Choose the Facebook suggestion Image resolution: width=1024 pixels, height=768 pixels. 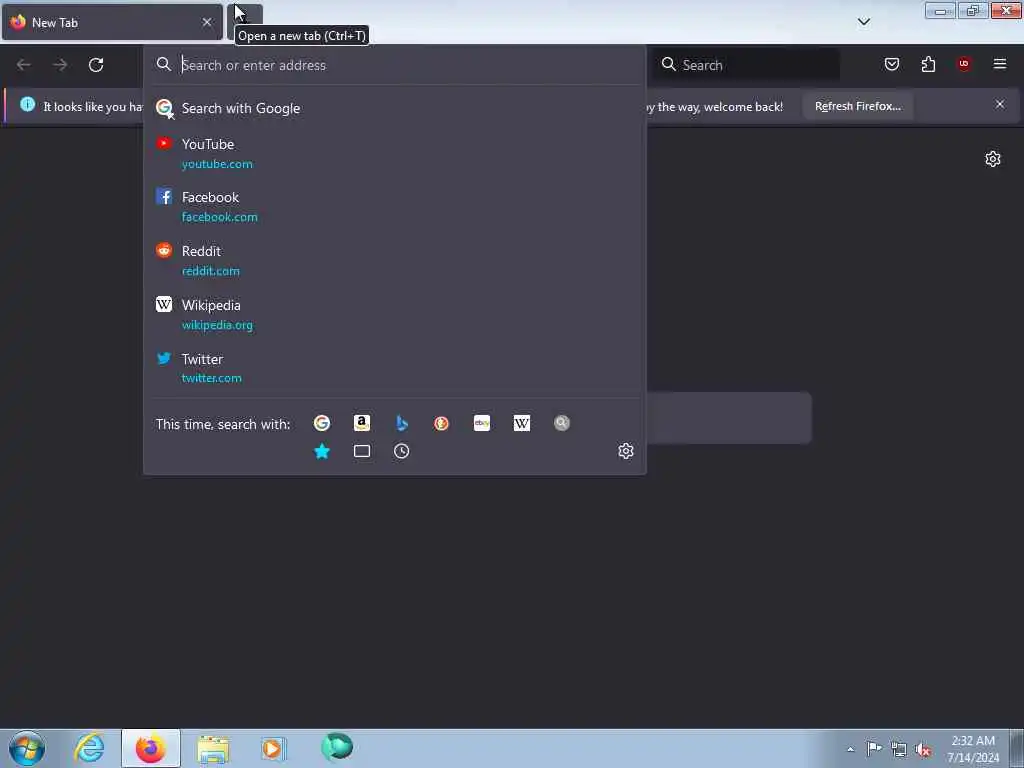(394, 206)
